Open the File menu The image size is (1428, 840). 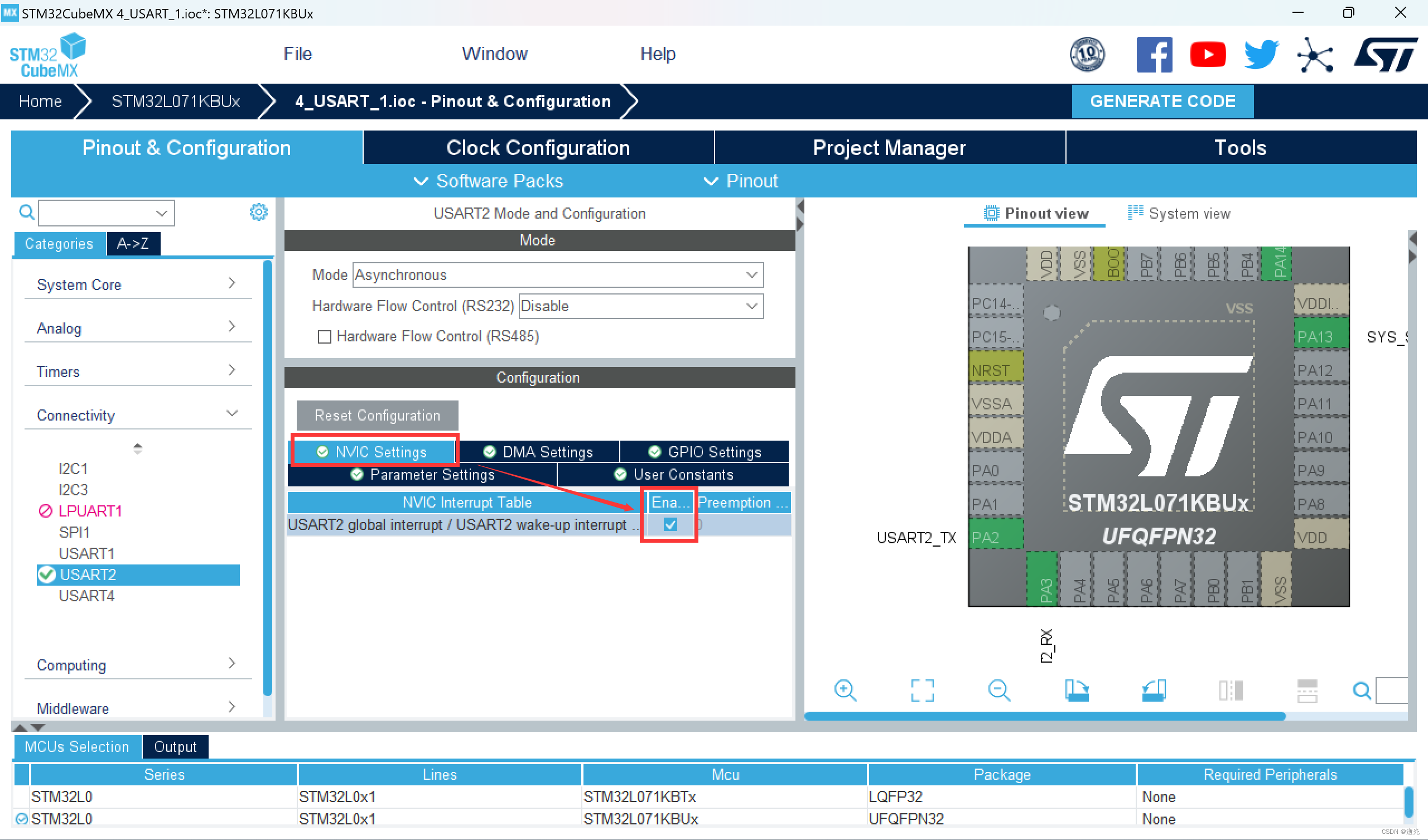click(x=297, y=54)
